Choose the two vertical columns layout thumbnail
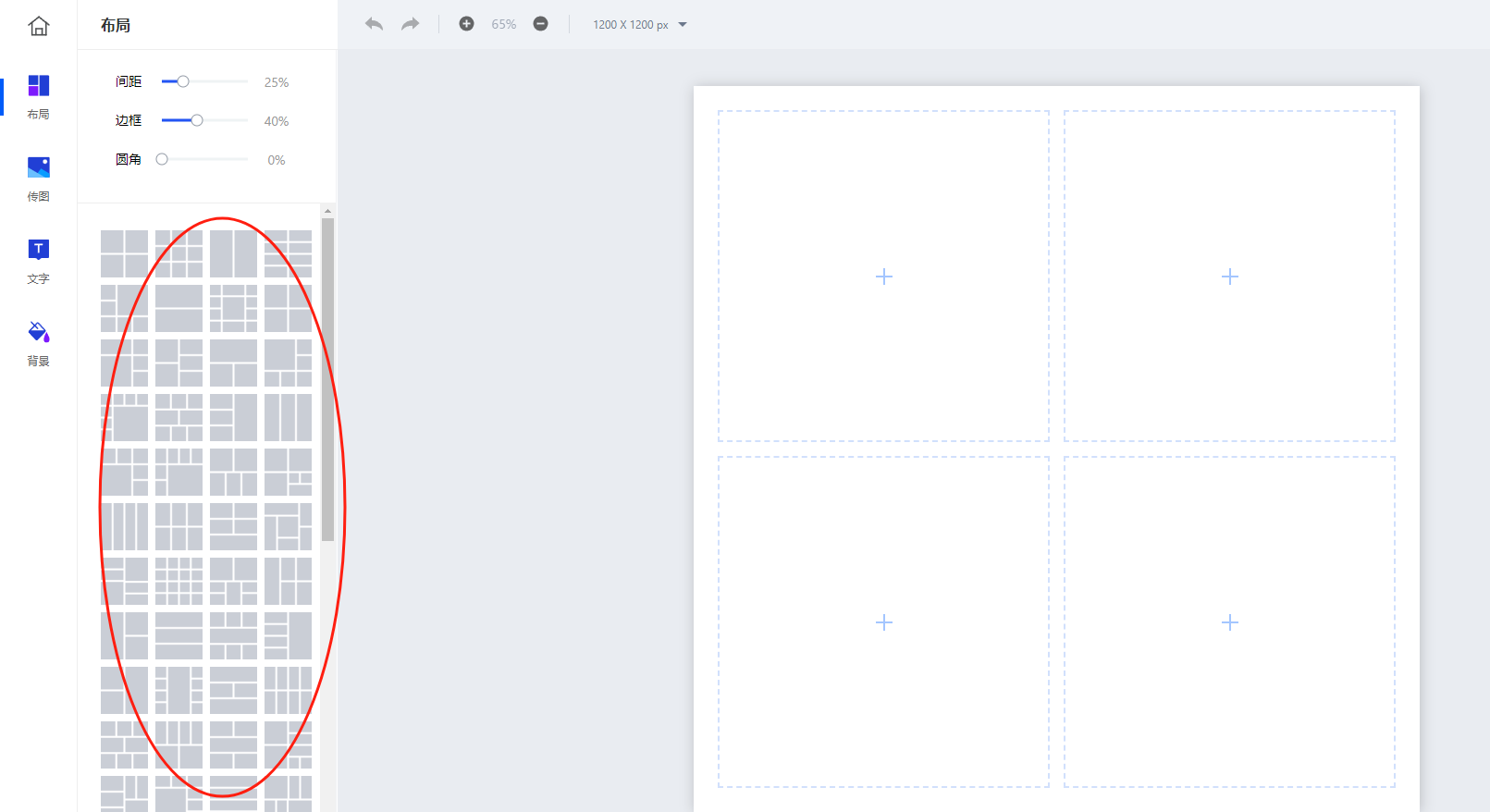The image size is (1490, 812). coord(233,253)
